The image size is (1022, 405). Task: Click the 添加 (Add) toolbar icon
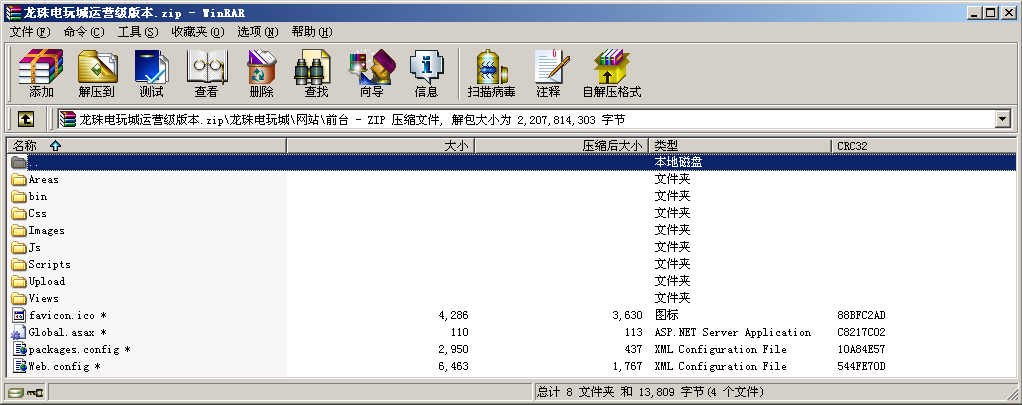coord(41,73)
